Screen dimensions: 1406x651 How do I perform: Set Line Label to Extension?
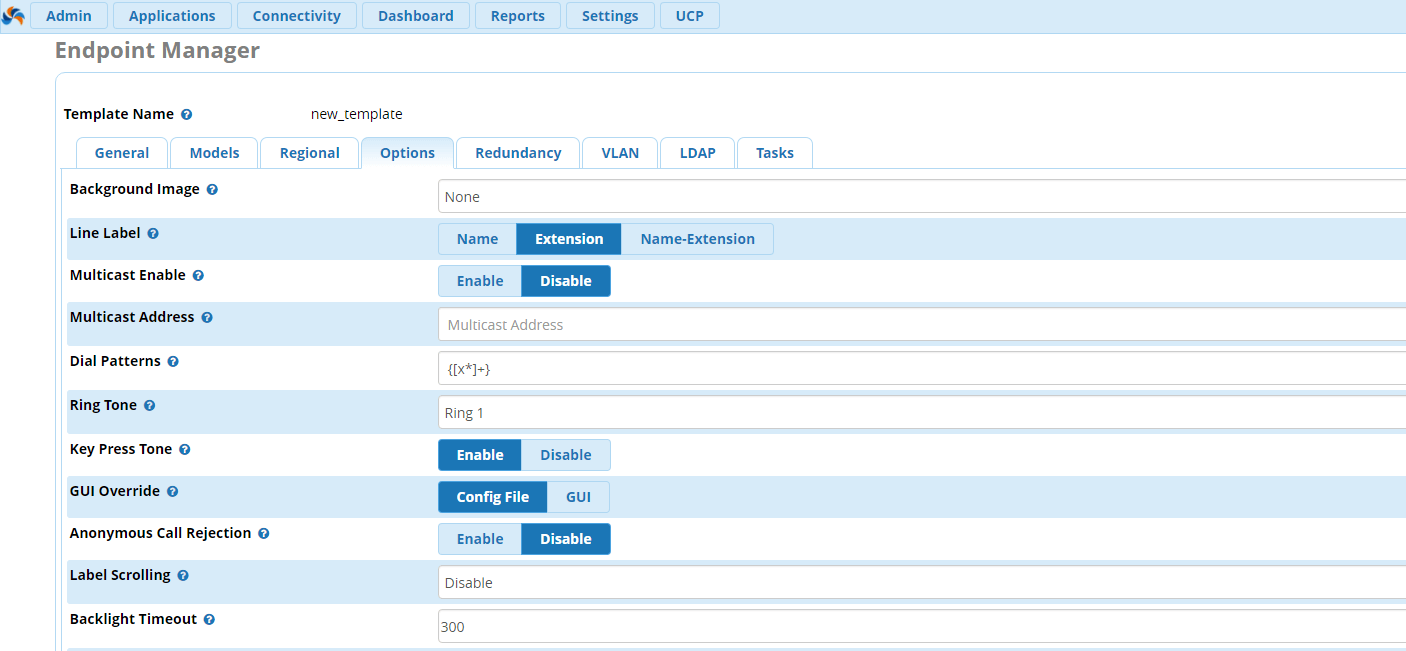point(569,239)
